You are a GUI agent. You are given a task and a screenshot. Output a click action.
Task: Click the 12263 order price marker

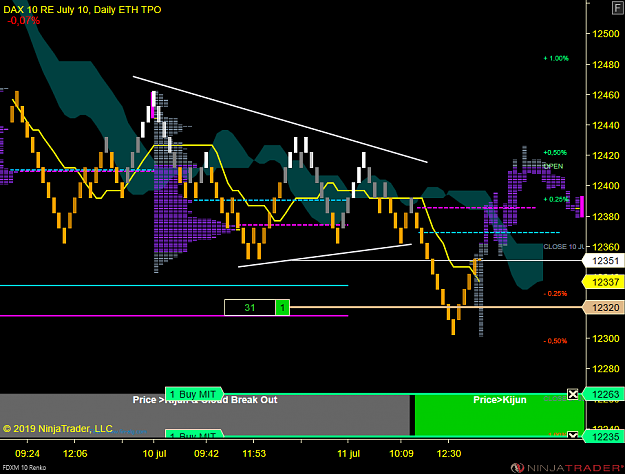603,394
